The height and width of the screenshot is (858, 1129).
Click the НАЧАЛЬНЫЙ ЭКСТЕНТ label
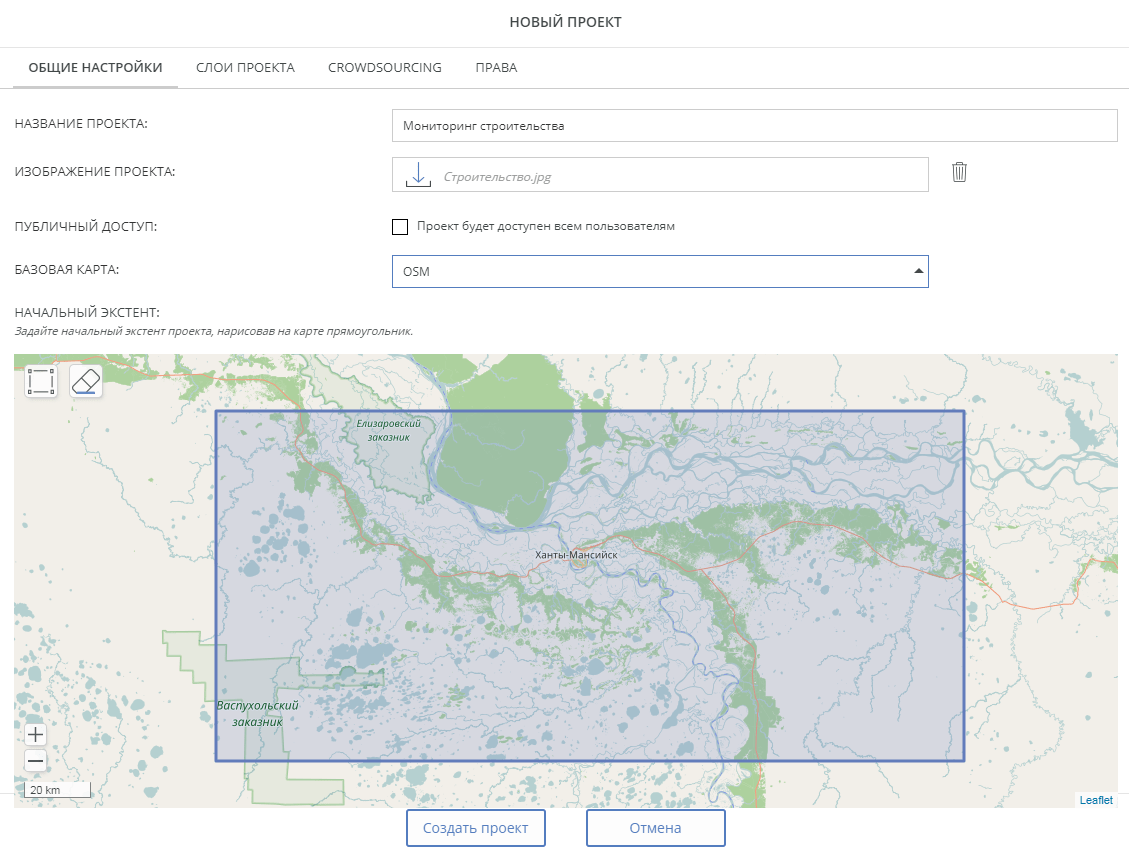[87, 312]
